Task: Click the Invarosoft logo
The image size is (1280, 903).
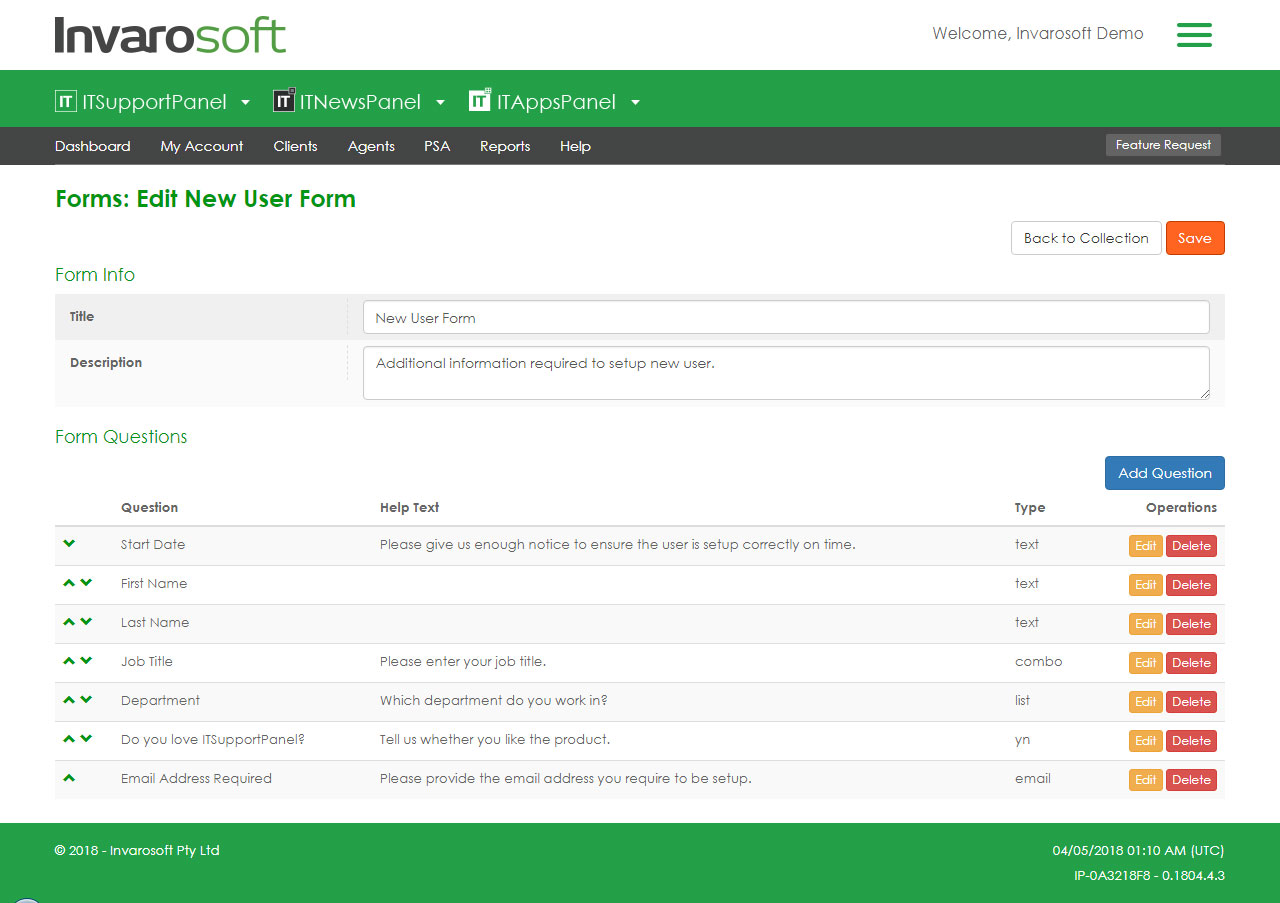Action: [x=170, y=35]
